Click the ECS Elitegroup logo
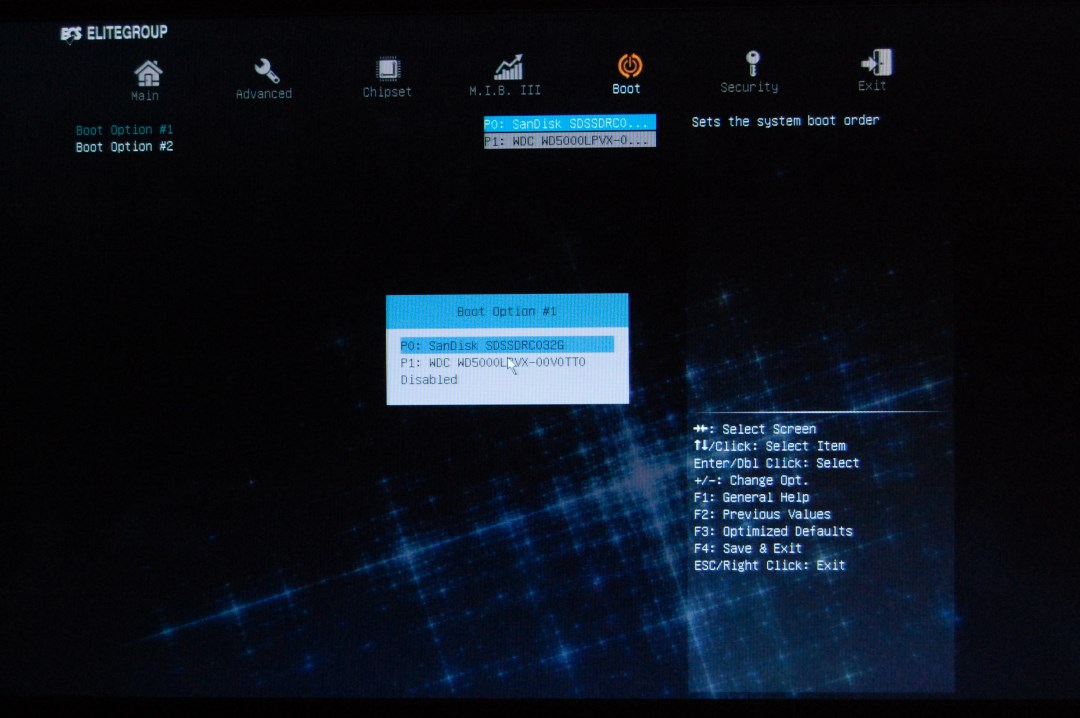Viewport: 1080px width, 718px height. [x=114, y=33]
